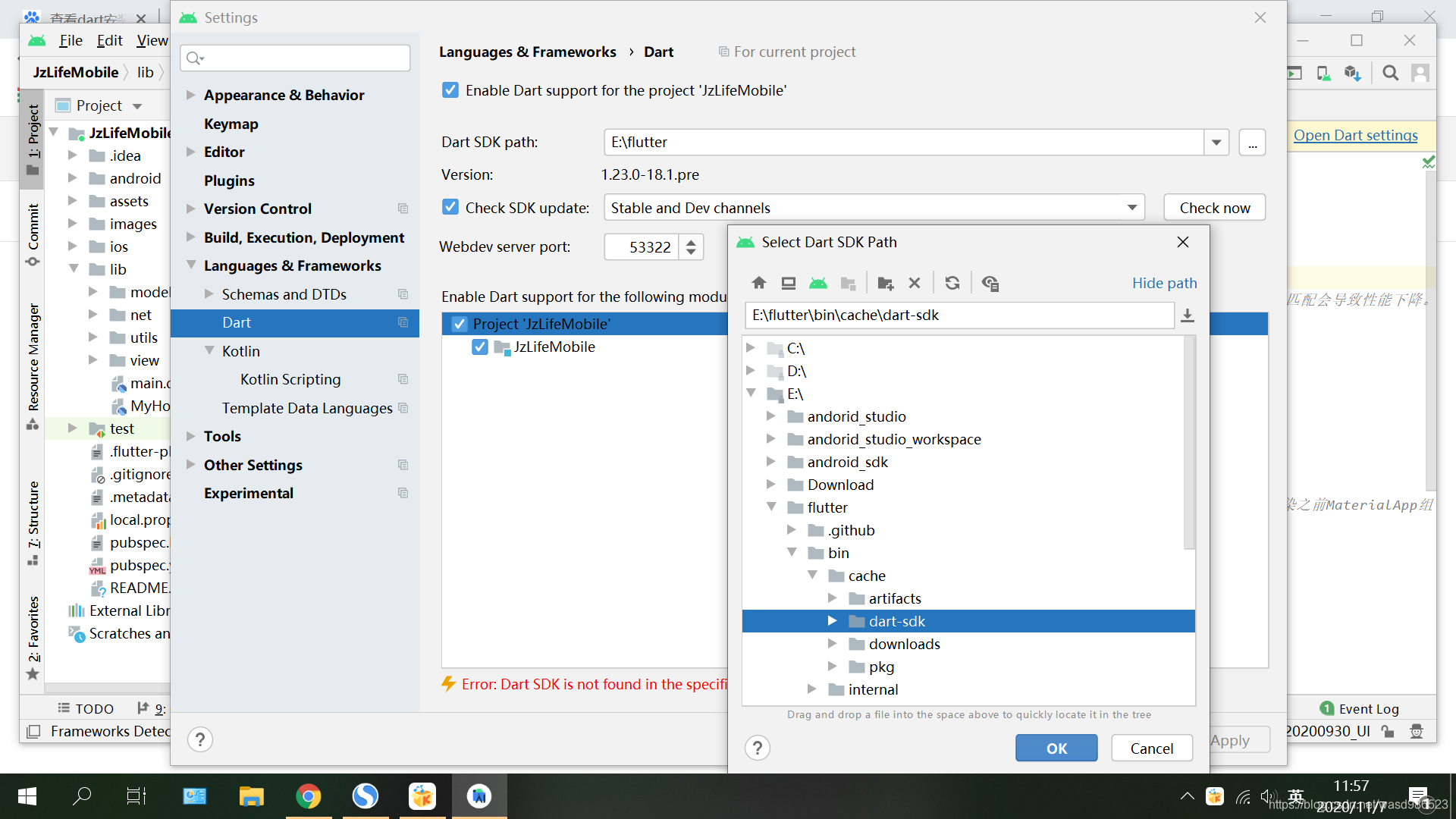Click the Open Dart settings link
Viewport: 1456px width, 819px height.
[x=1355, y=135]
